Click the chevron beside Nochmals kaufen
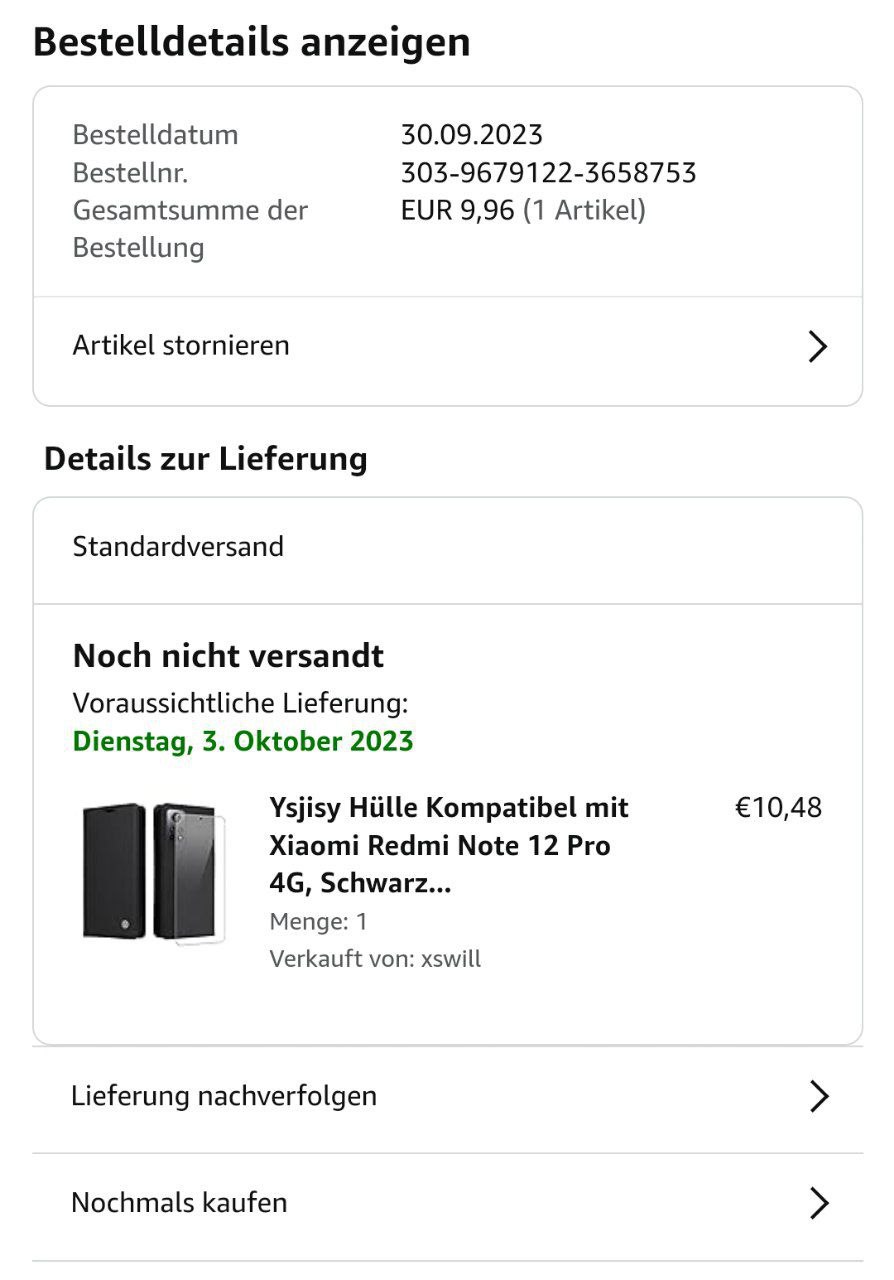Viewport: 894px width, 1280px height. (x=818, y=1203)
